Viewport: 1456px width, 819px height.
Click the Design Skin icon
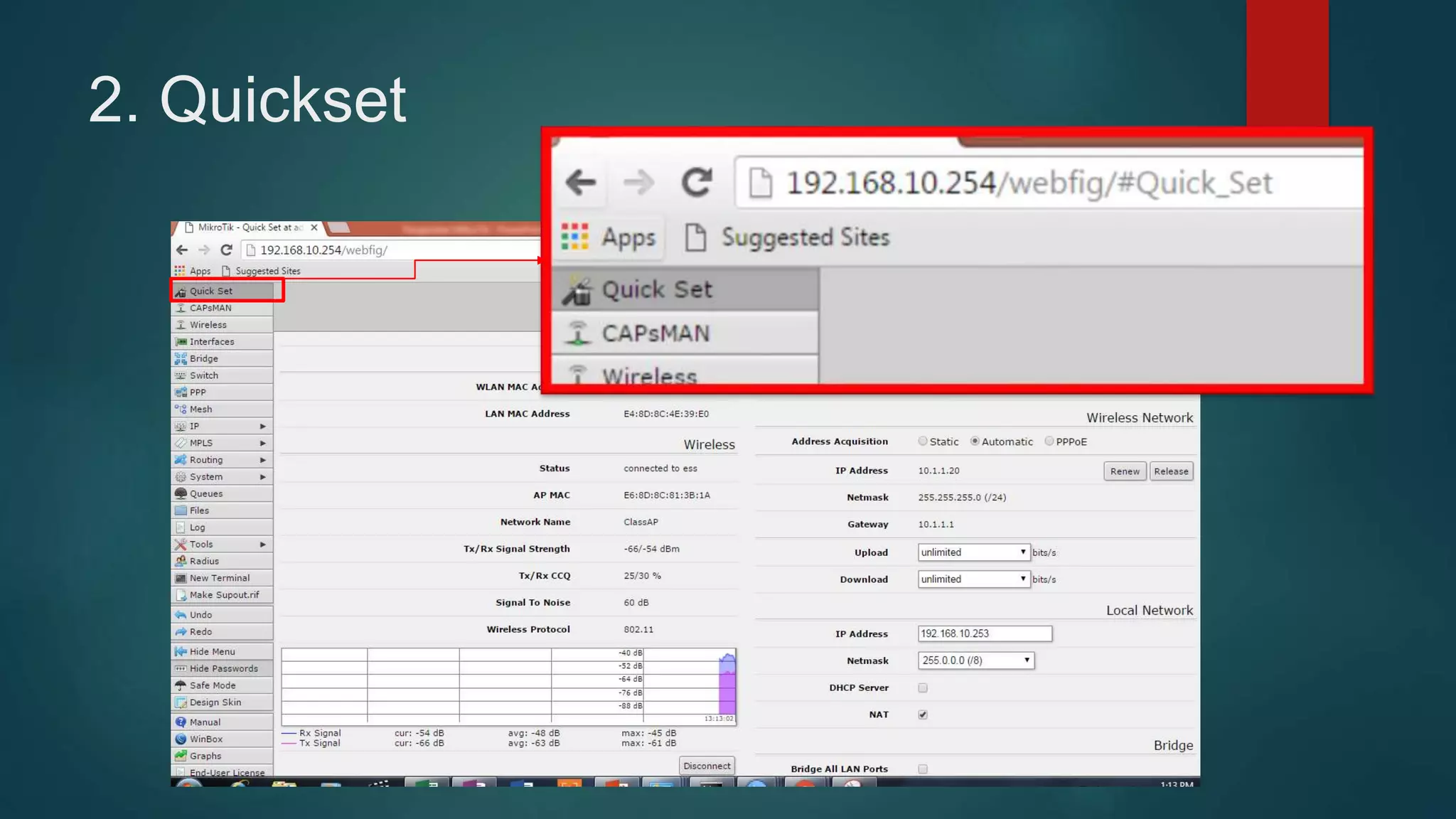pos(181,702)
